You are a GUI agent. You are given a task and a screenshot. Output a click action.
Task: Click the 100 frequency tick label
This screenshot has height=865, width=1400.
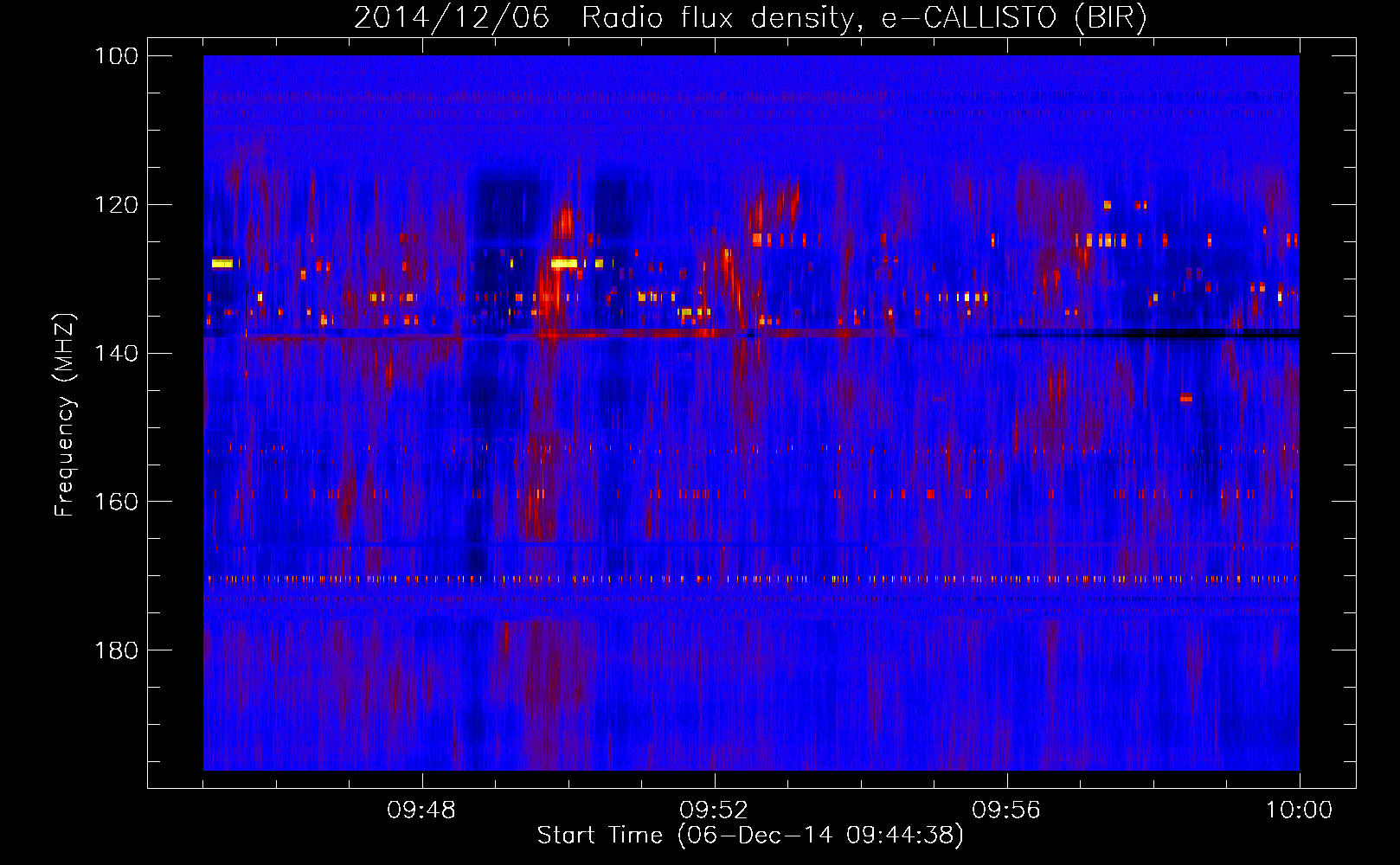[x=117, y=56]
